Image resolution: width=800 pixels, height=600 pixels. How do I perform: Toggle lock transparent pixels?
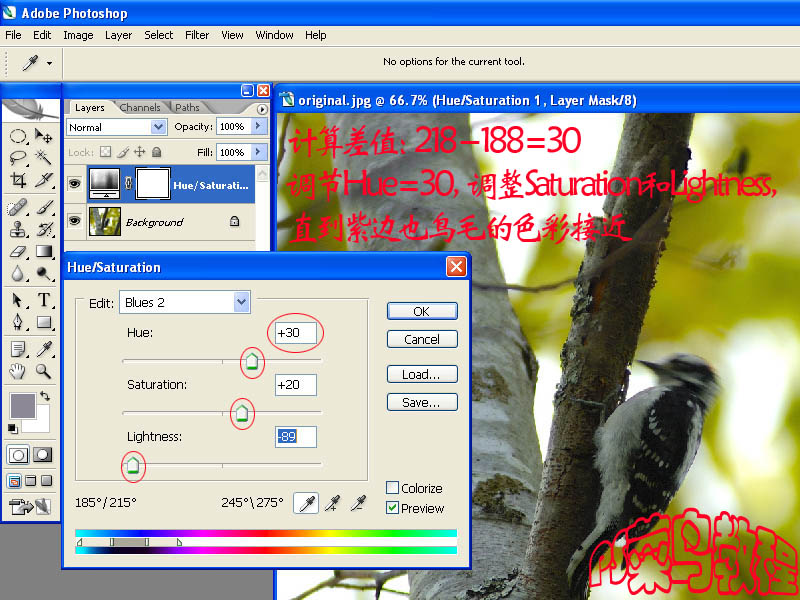point(105,152)
